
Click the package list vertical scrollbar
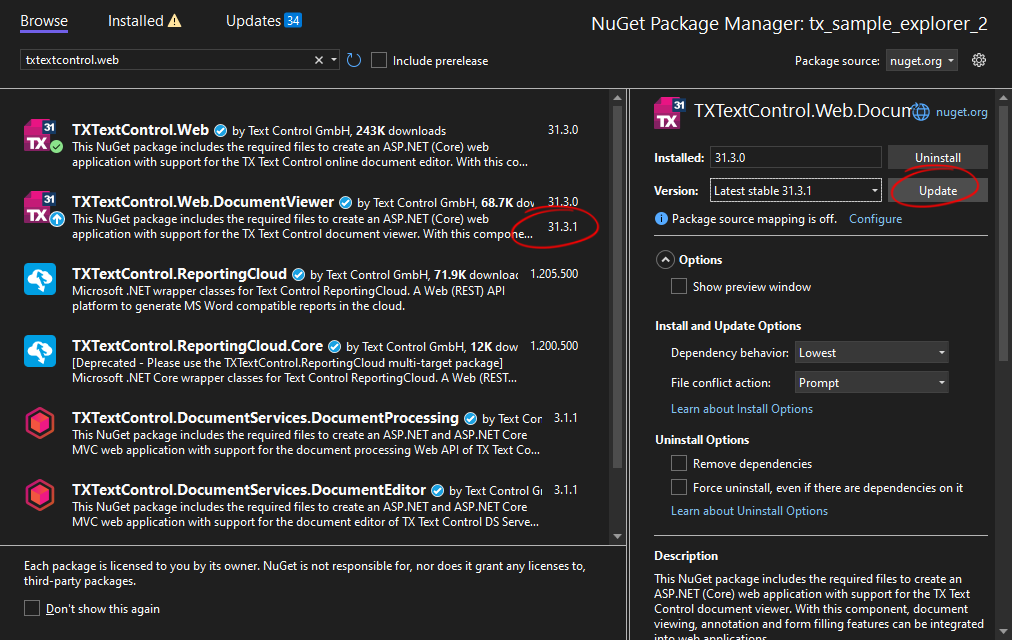[617, 287]
